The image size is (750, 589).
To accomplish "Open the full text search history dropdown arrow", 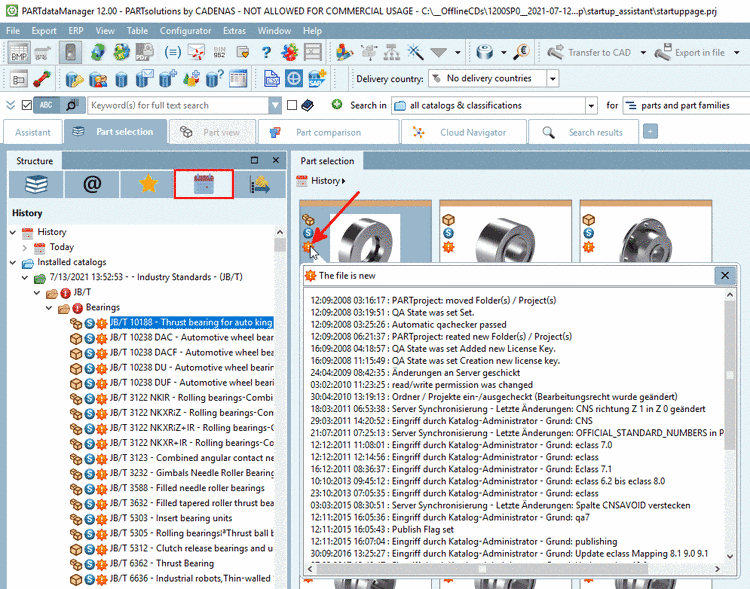I will [275, 105].
